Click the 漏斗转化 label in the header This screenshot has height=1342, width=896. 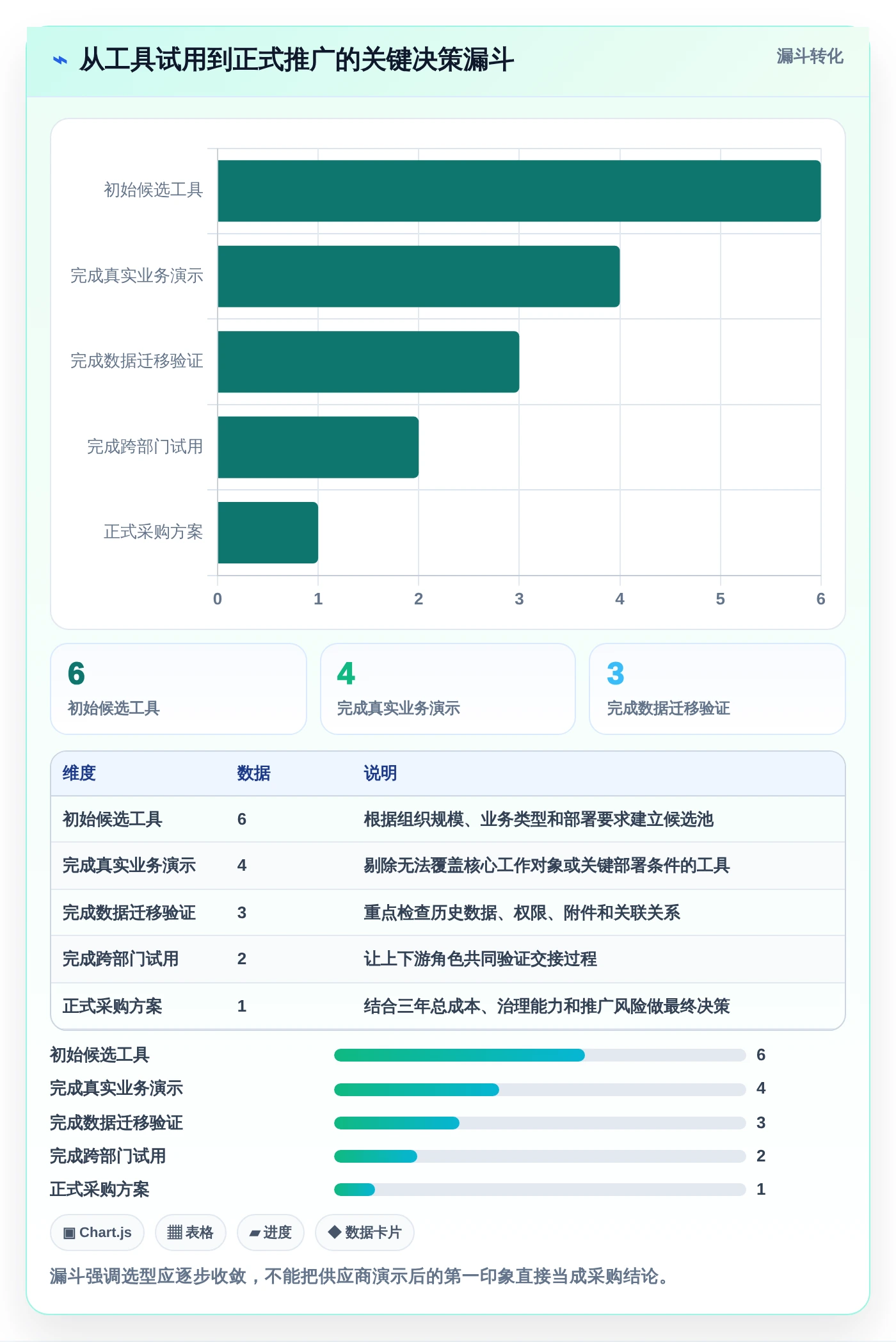pyautogui.click(x=810, y=56)
